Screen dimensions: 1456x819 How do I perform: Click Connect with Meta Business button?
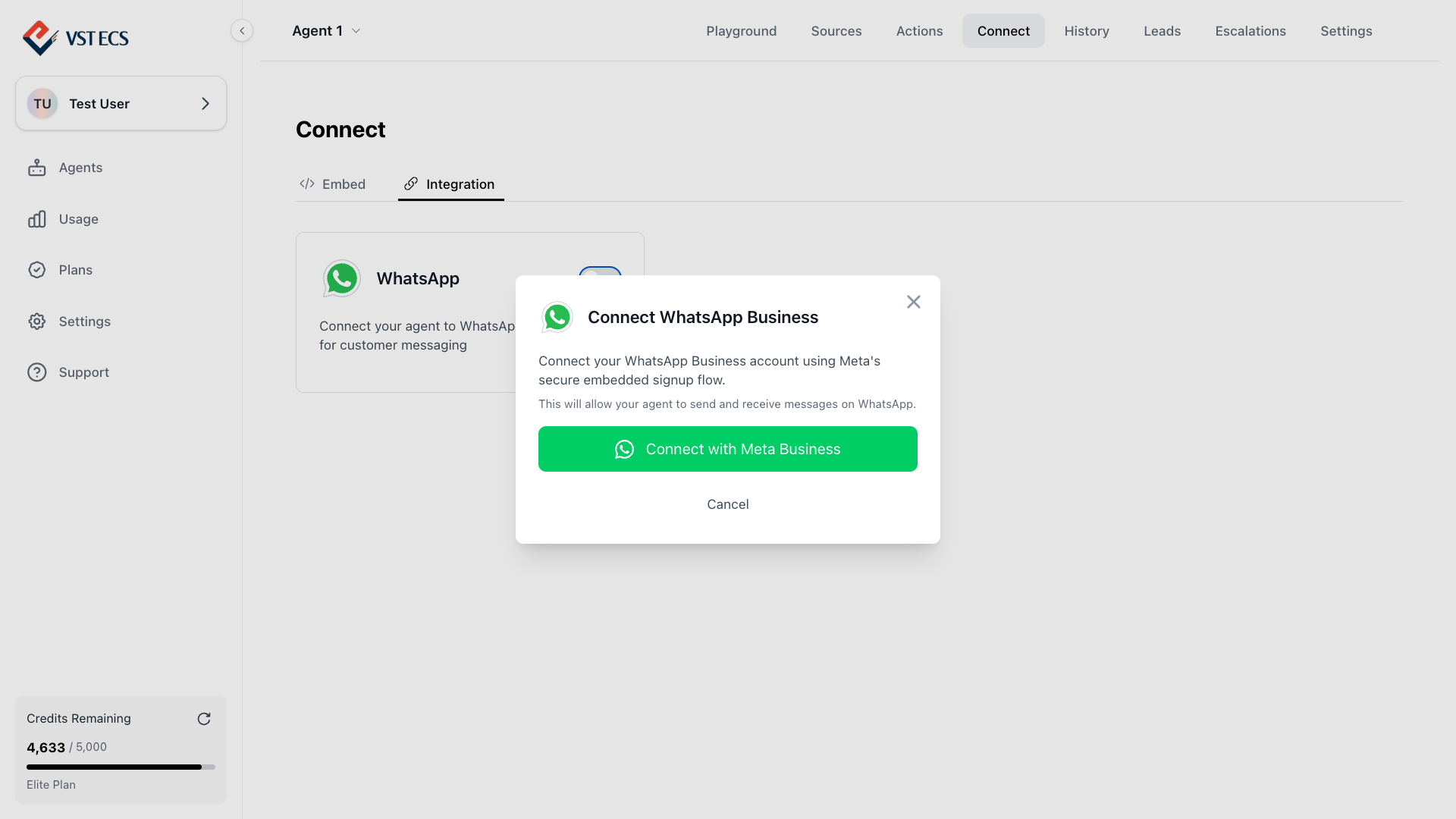pos(728,449)
